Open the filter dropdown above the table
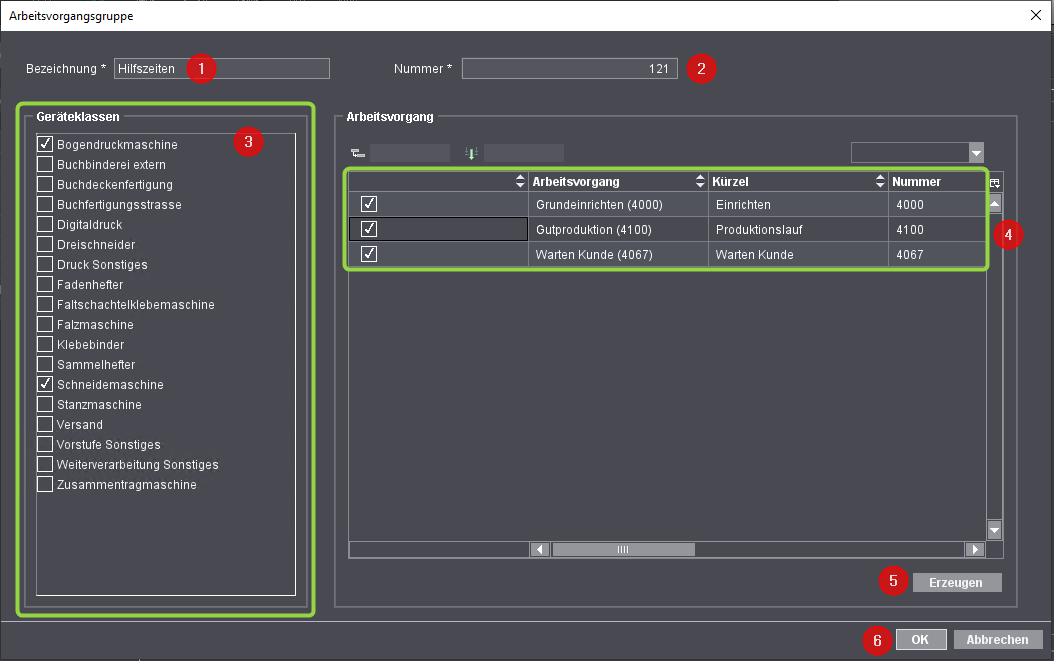This screenshot has height=661, width=1054. coord(976,153)
